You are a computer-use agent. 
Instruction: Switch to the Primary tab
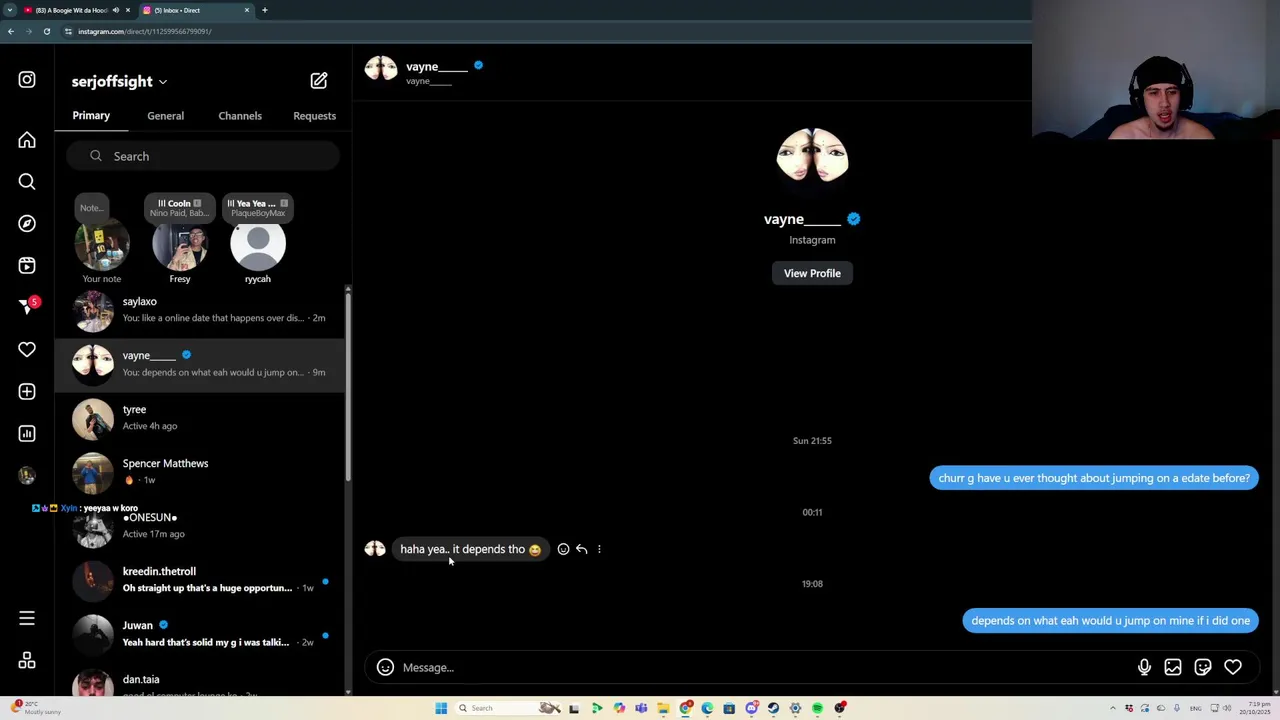(x=91, y=116)
